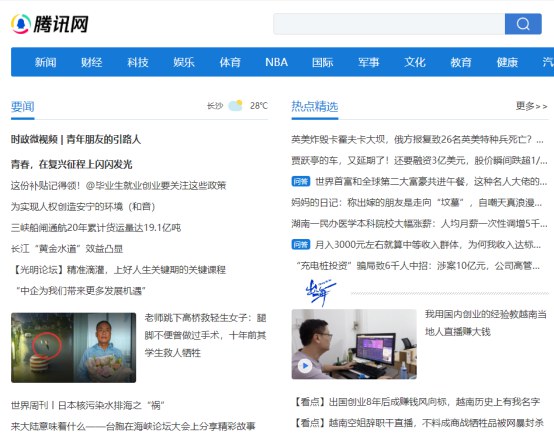Open 世界周刊 日本核污染水排海 article
The width and height of the screenshot is (554, 436).
pyautogui.click(x=88, y=405)
